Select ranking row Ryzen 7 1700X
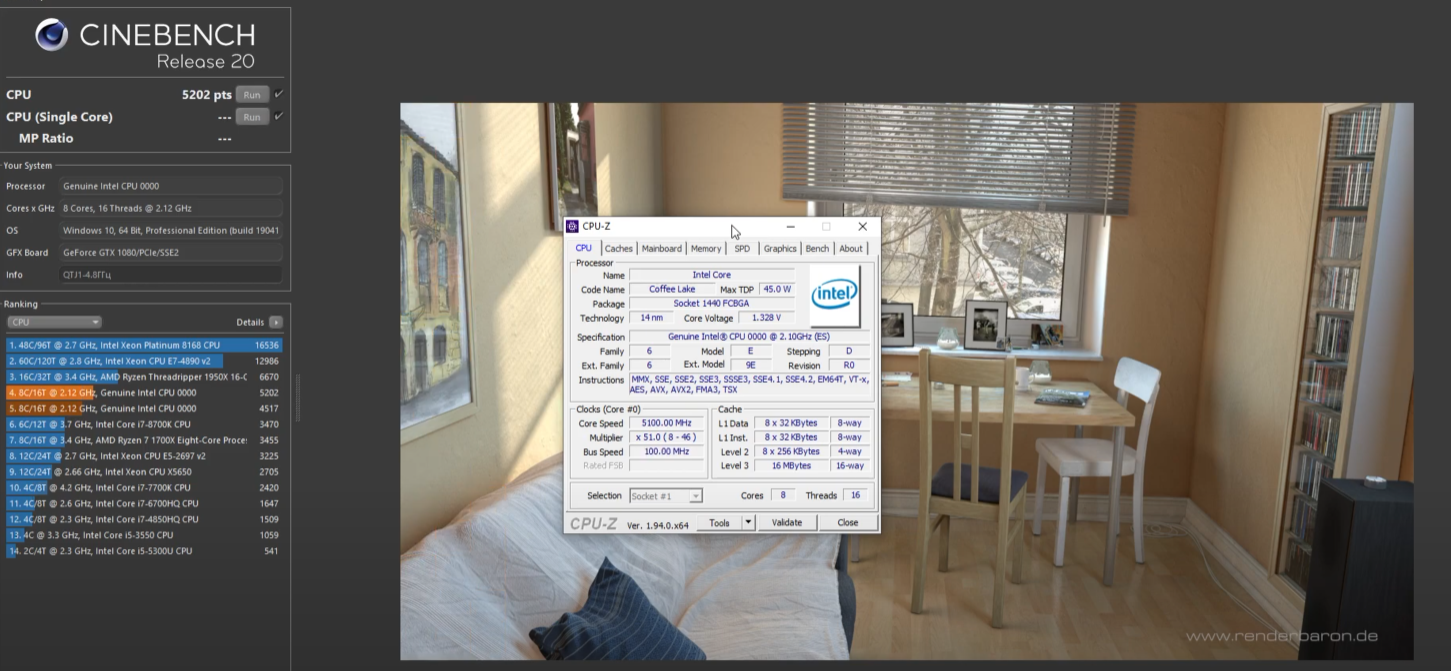This screenshot has width=1451, height=671. point(144,440)
